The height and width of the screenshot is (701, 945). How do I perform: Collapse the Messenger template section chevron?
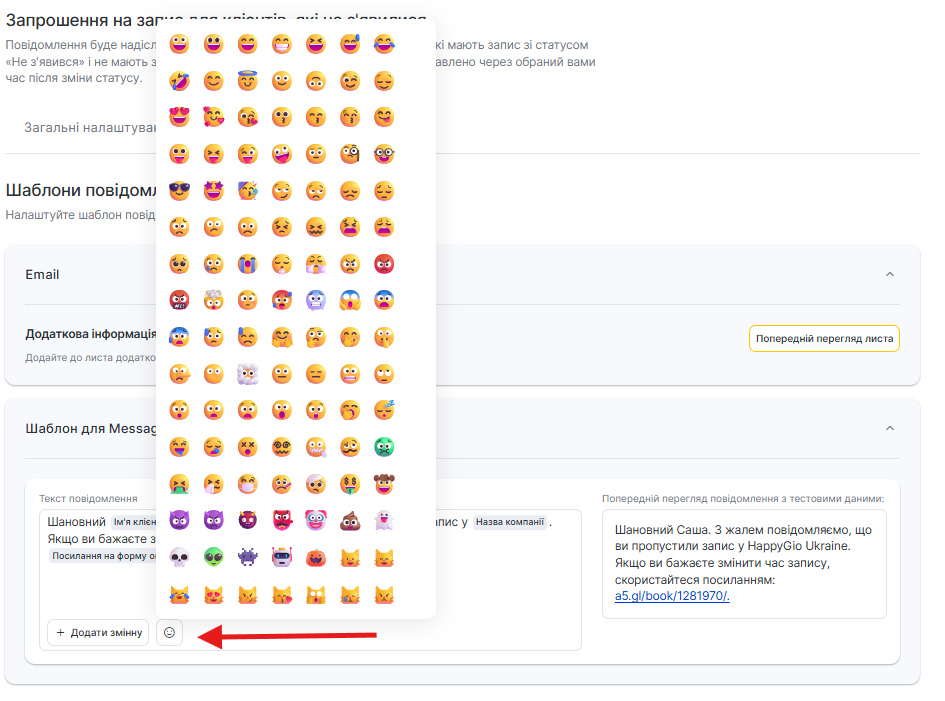[890, 429]
